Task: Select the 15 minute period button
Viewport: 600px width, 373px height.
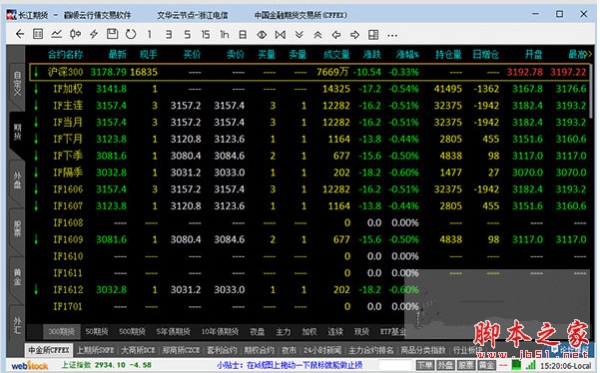Action: point(205,34)
